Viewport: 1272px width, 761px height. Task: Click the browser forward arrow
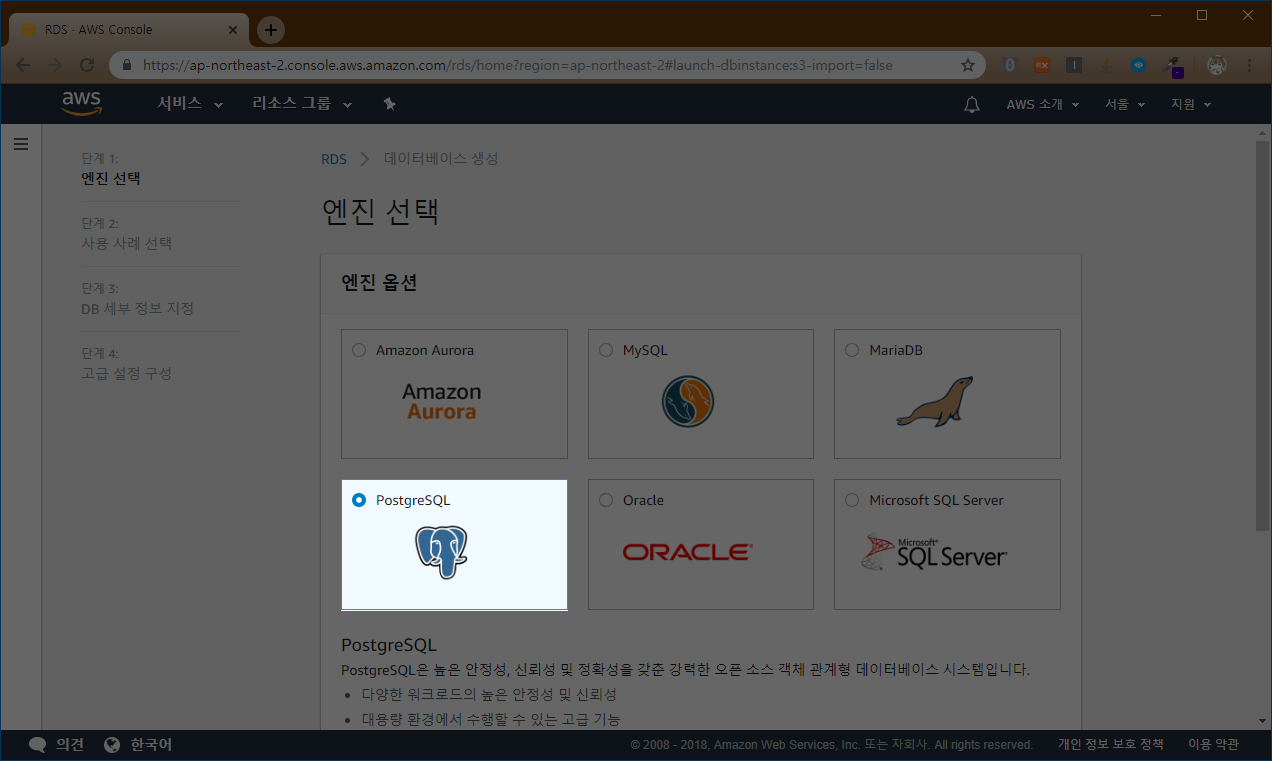[55, 65]
